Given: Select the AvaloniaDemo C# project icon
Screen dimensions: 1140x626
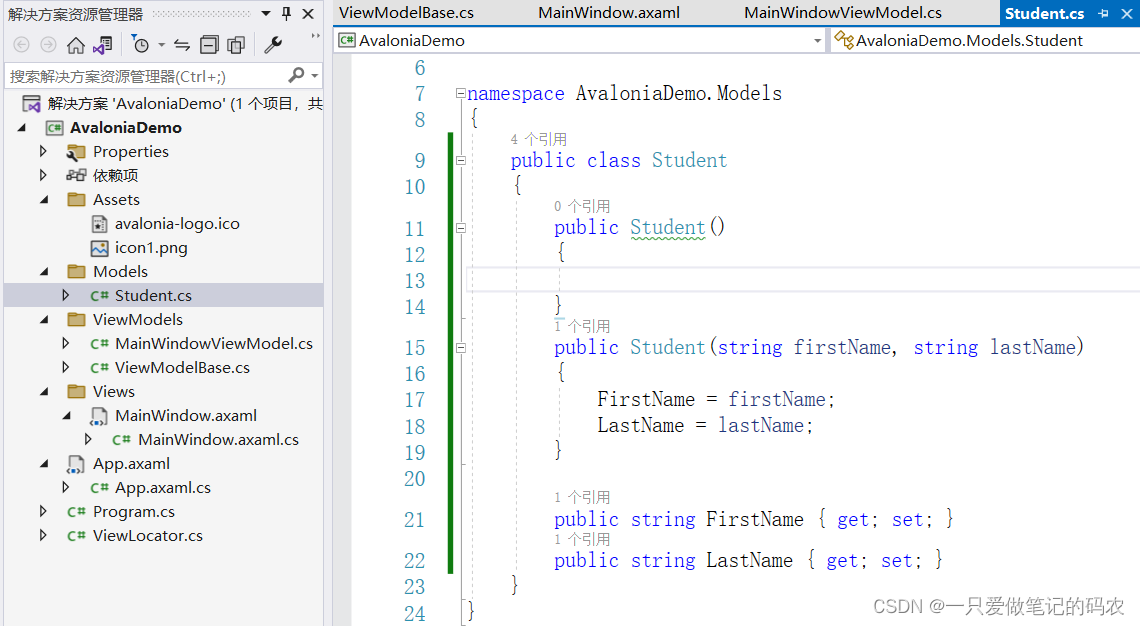Looking at the screenshot, I should click(x=55, y=128).
